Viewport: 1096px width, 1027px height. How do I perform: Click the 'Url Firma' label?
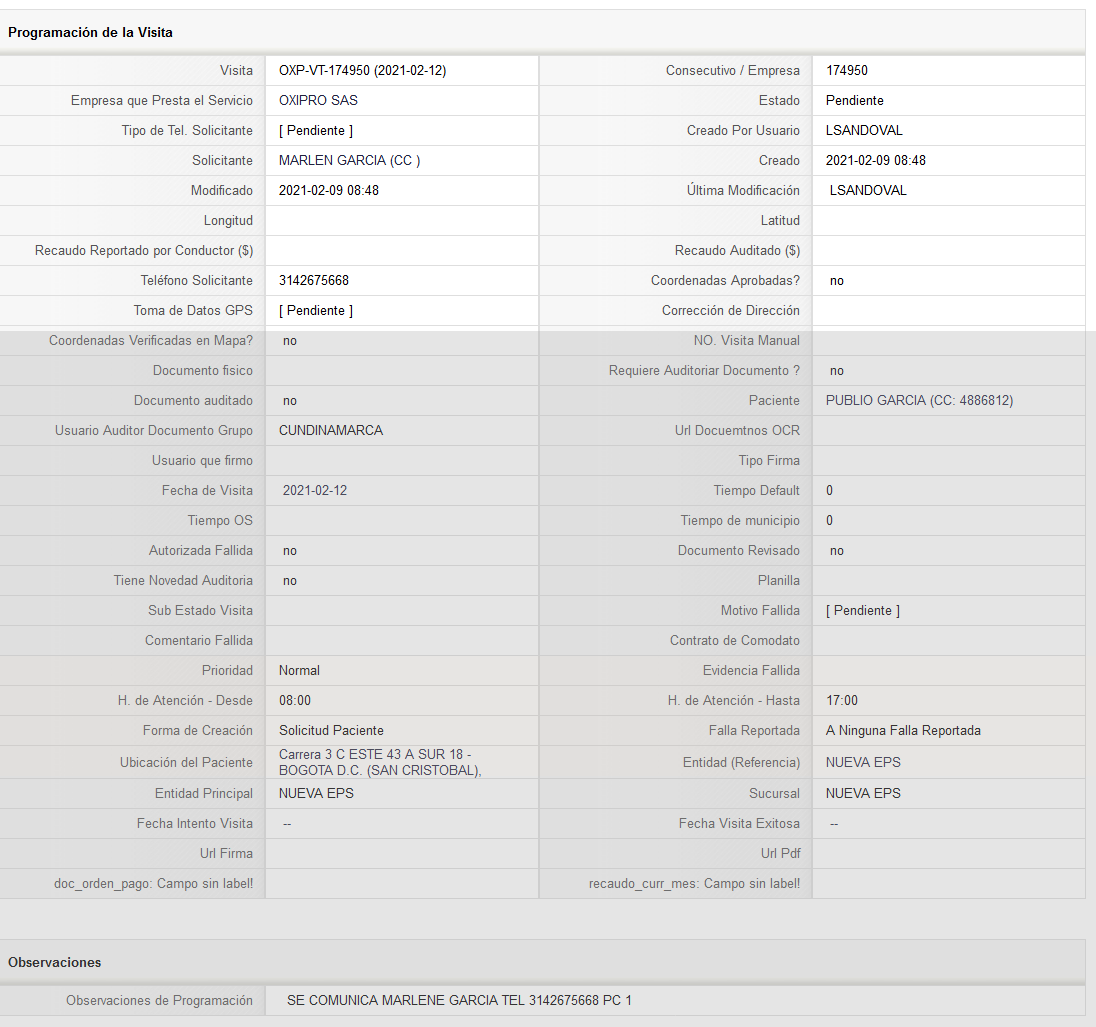click(226, 855)
